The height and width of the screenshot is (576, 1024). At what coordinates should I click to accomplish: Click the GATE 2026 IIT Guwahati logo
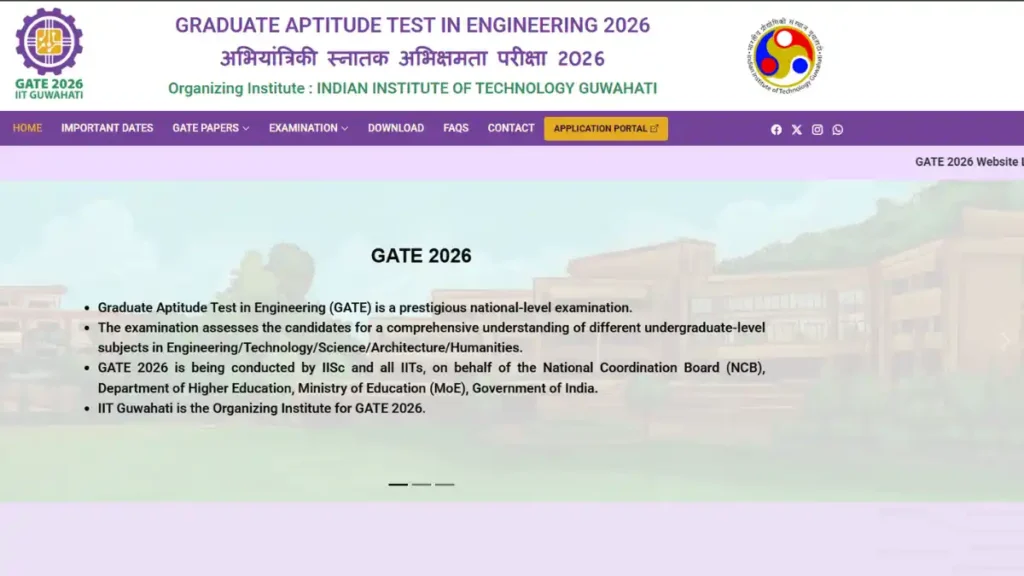pos(49,54)
